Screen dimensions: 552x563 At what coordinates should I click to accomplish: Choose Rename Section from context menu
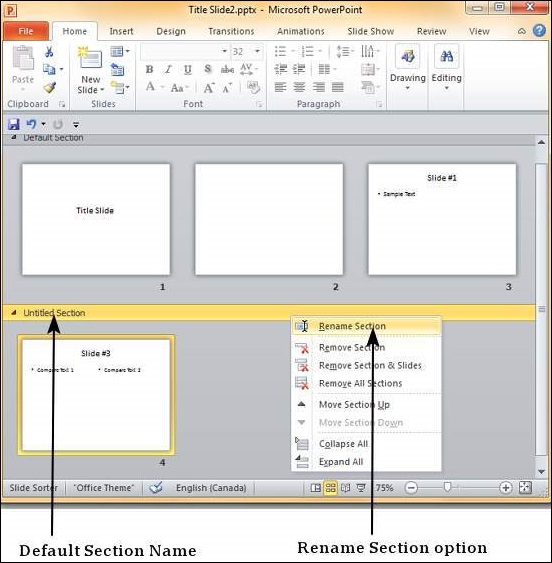tap(366, 326)
